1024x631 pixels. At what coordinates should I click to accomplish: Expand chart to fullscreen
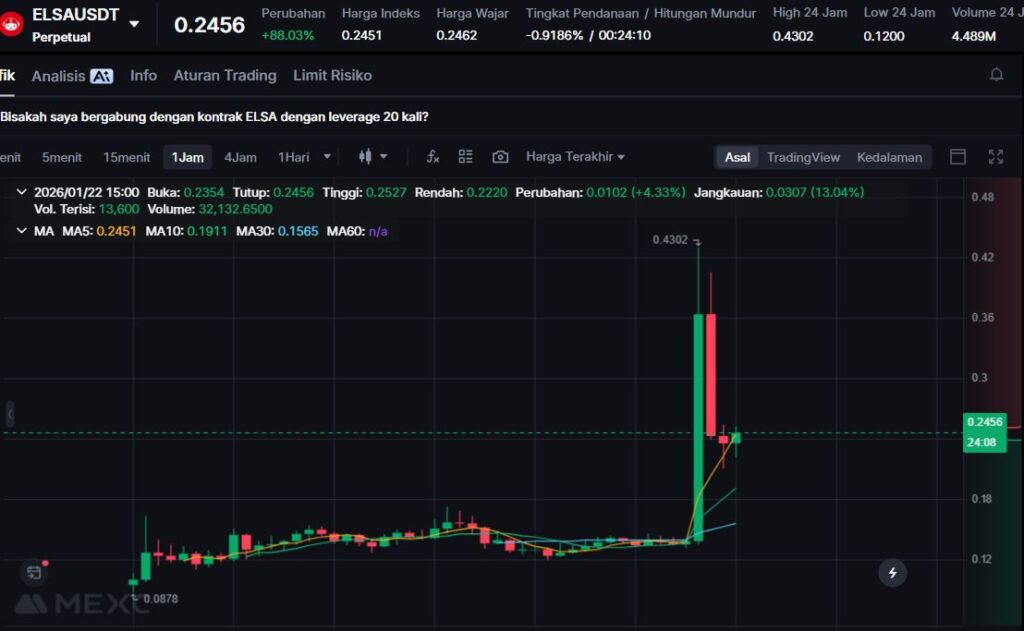tap(996, 157)
